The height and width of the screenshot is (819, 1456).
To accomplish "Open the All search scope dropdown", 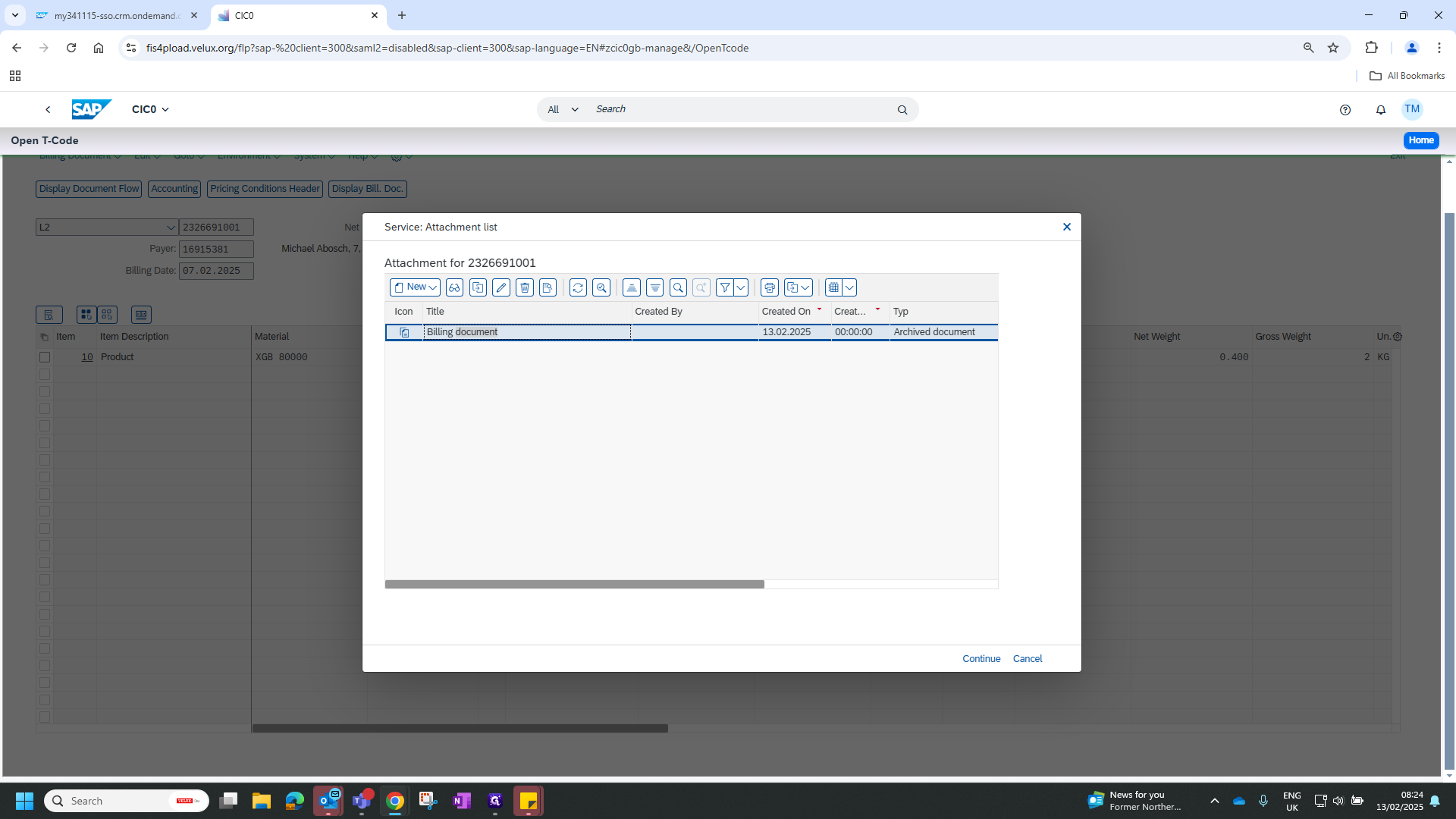I will (563, 110).
